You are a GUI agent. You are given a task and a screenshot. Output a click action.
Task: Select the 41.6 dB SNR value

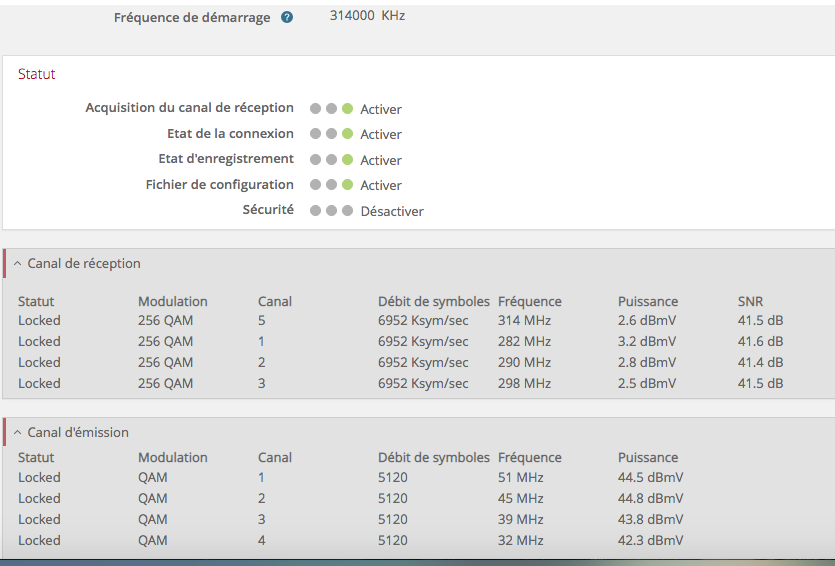pyautogui.click(x=760, y=341)
